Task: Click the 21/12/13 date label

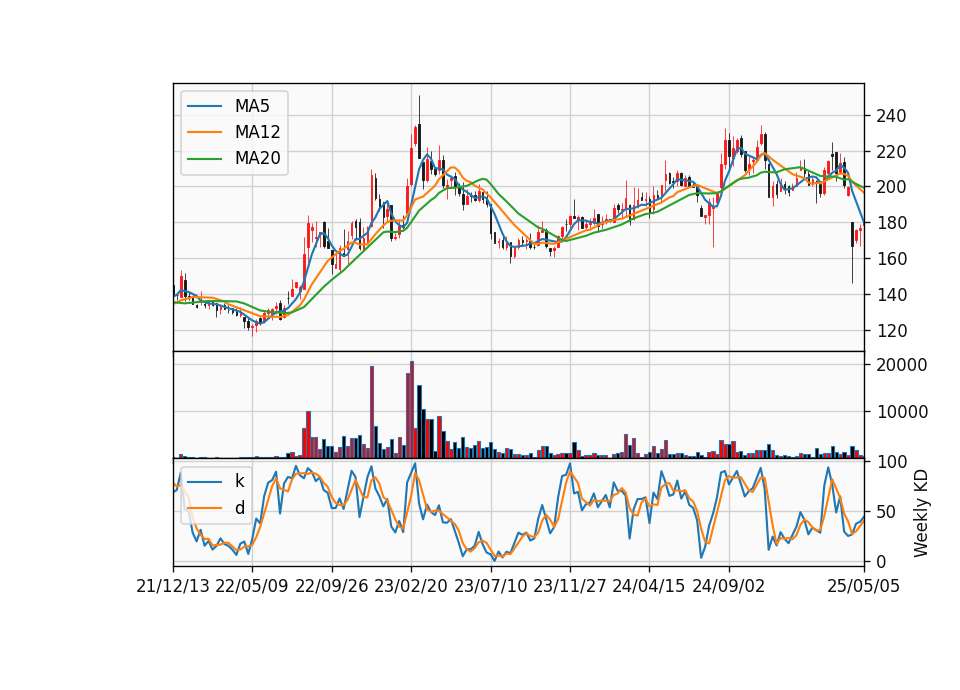Action: pyautogui.click(x=173, y=586)
